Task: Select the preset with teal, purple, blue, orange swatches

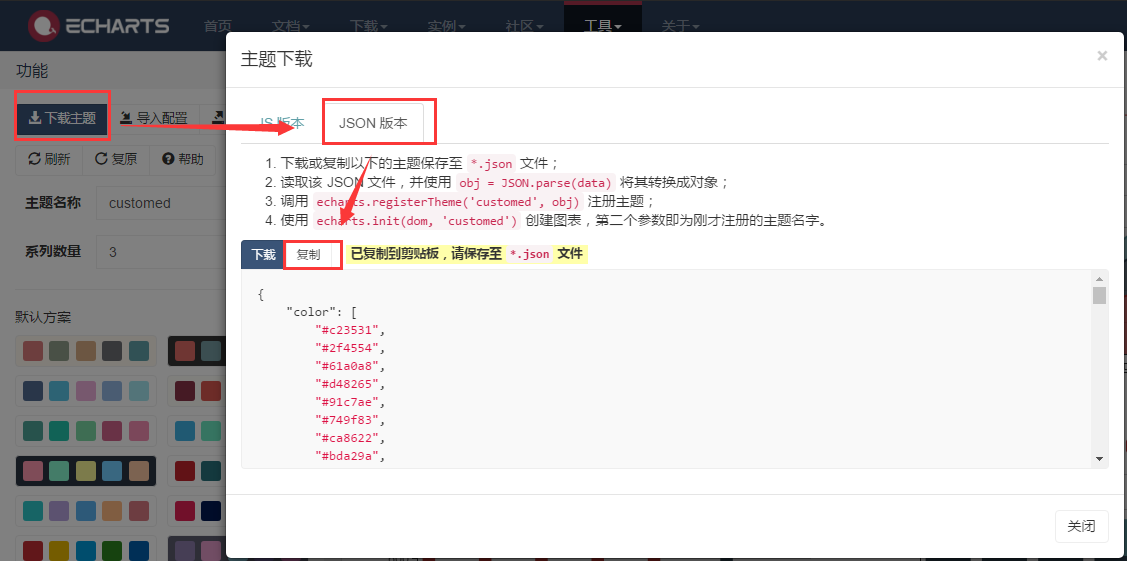Action: pyautogui.click(x=86, y=511)
